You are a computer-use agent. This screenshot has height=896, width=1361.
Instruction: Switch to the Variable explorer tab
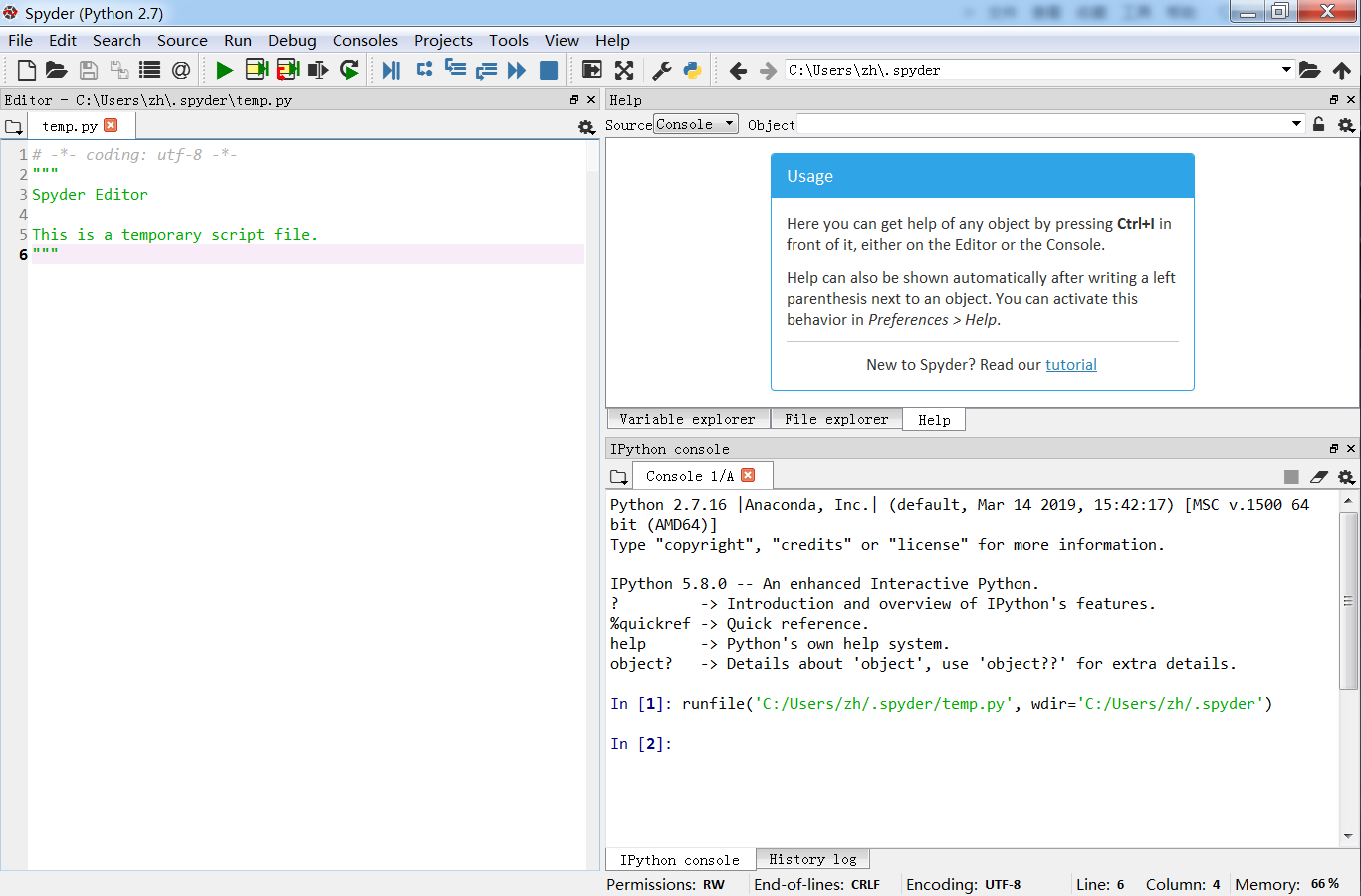click(688, 419)
